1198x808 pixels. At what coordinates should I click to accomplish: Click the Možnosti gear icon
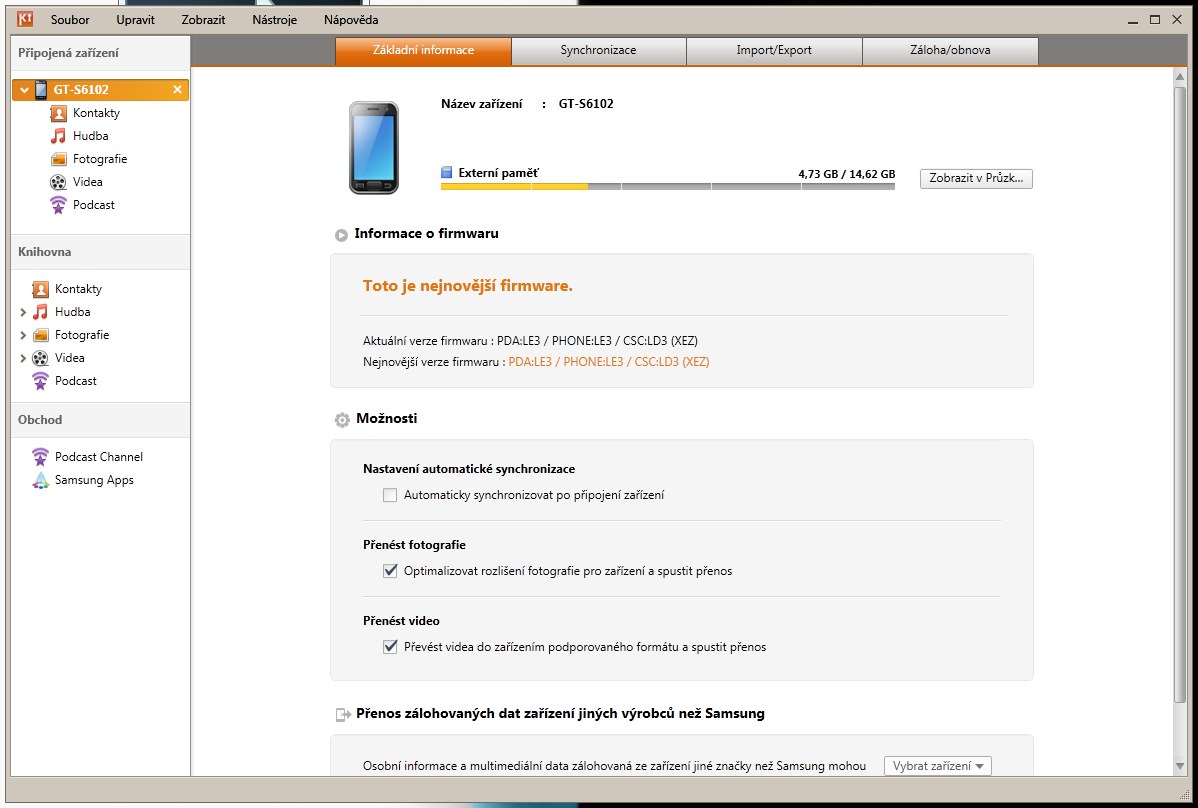(342, 419)
